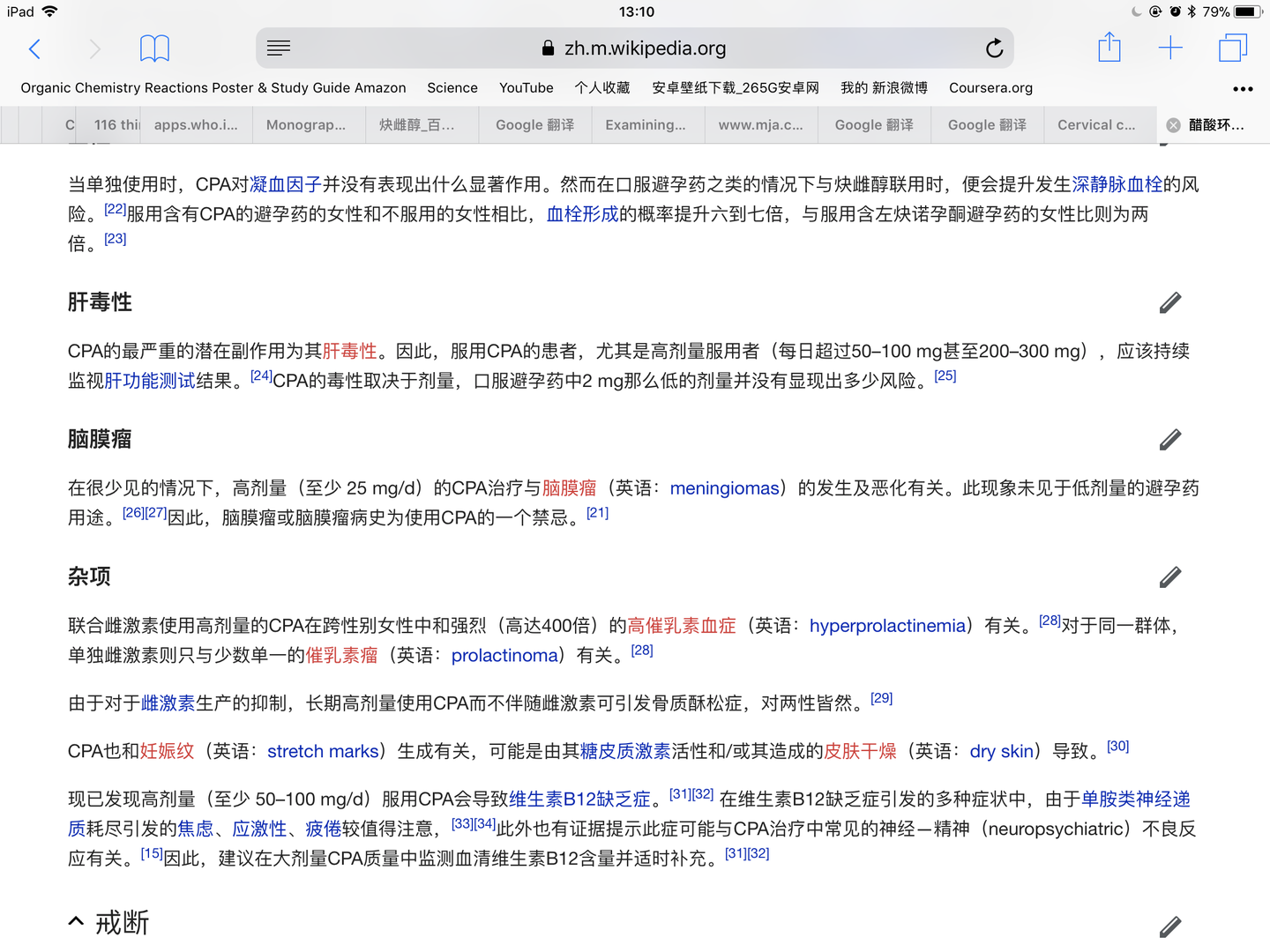Reload the page with the refresh icon
The width and height of the screenshot is (1270, 952).
point(994,48)
